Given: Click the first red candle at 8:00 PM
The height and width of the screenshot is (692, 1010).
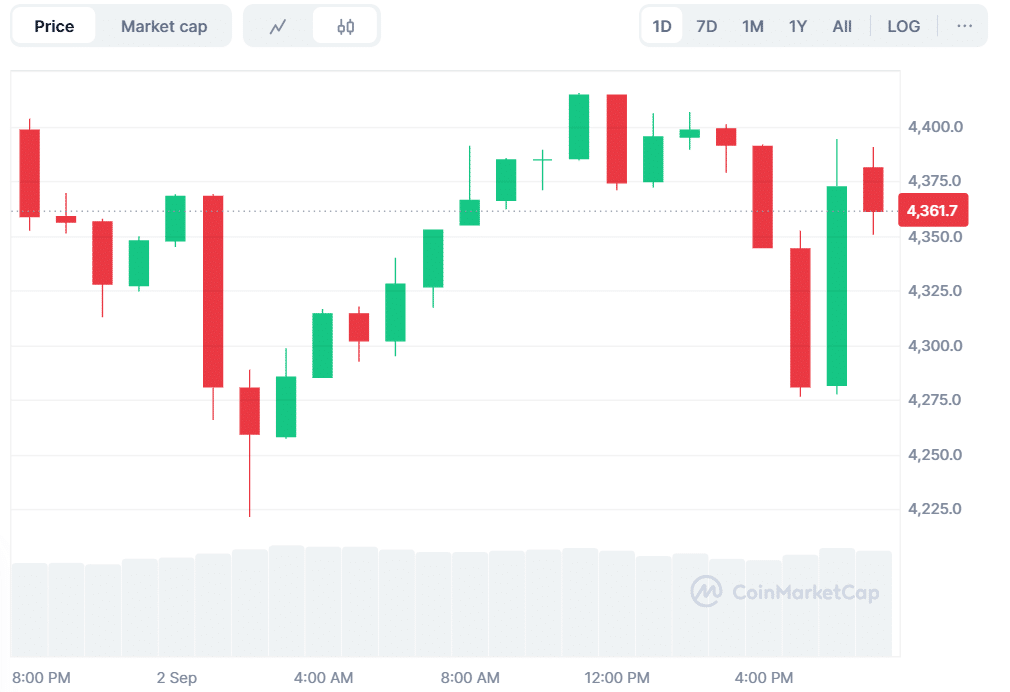Looking at the screenshot, I should coord(29,172).
